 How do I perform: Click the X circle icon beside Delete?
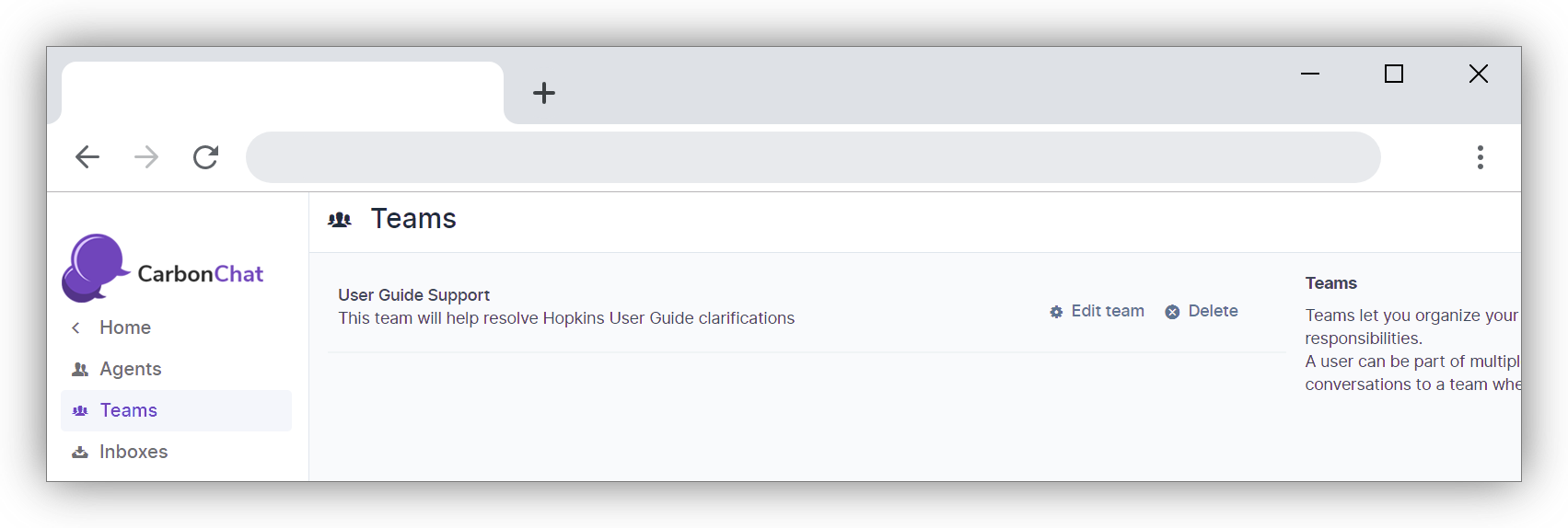coord(1172,313)
